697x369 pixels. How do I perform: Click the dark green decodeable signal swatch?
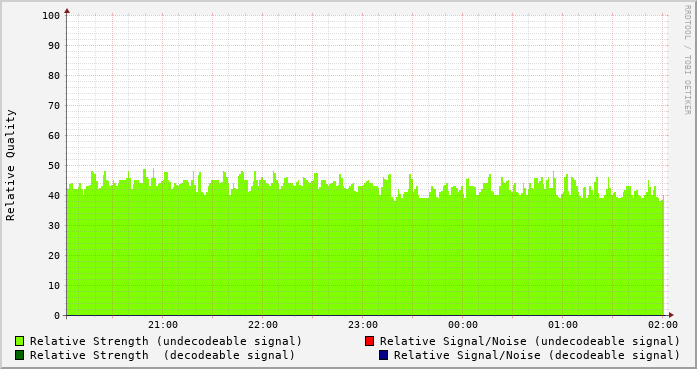click(20, 355)
